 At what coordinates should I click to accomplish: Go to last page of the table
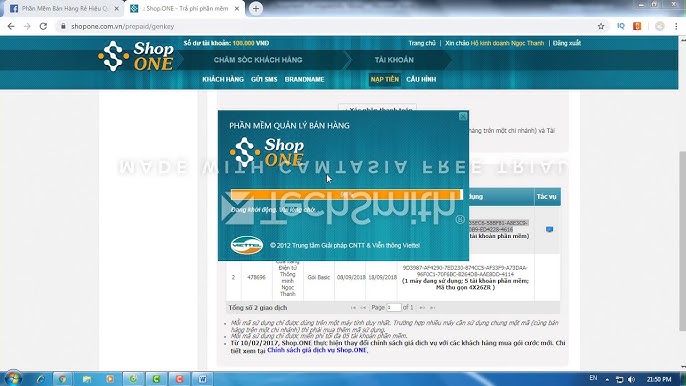[433, 308]
